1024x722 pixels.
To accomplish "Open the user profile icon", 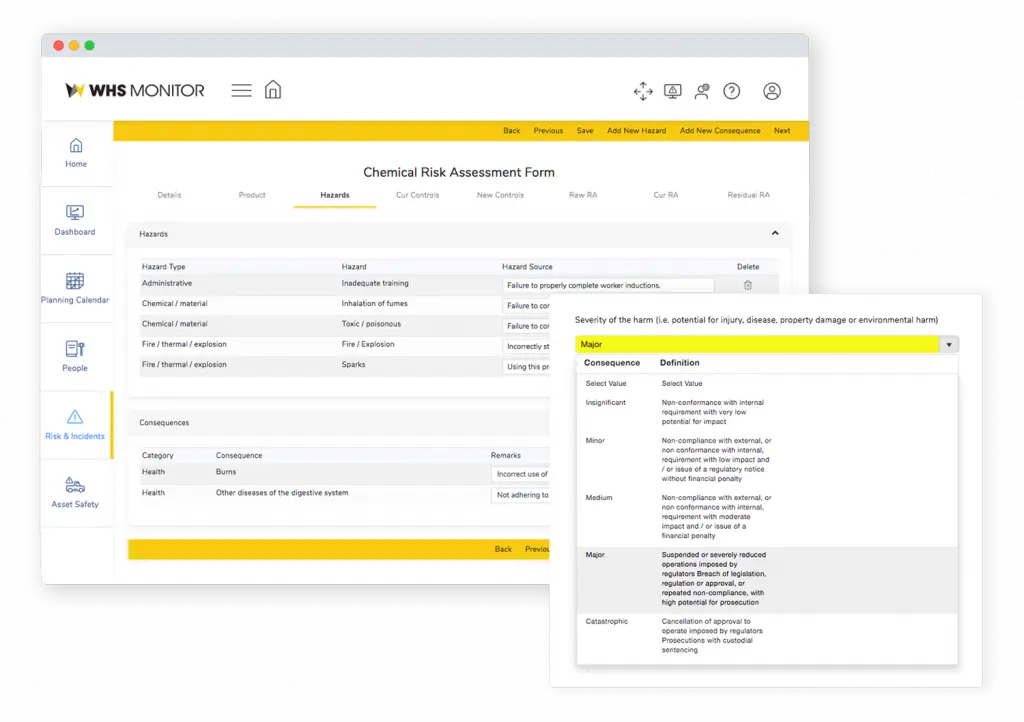I will (772, 91).
